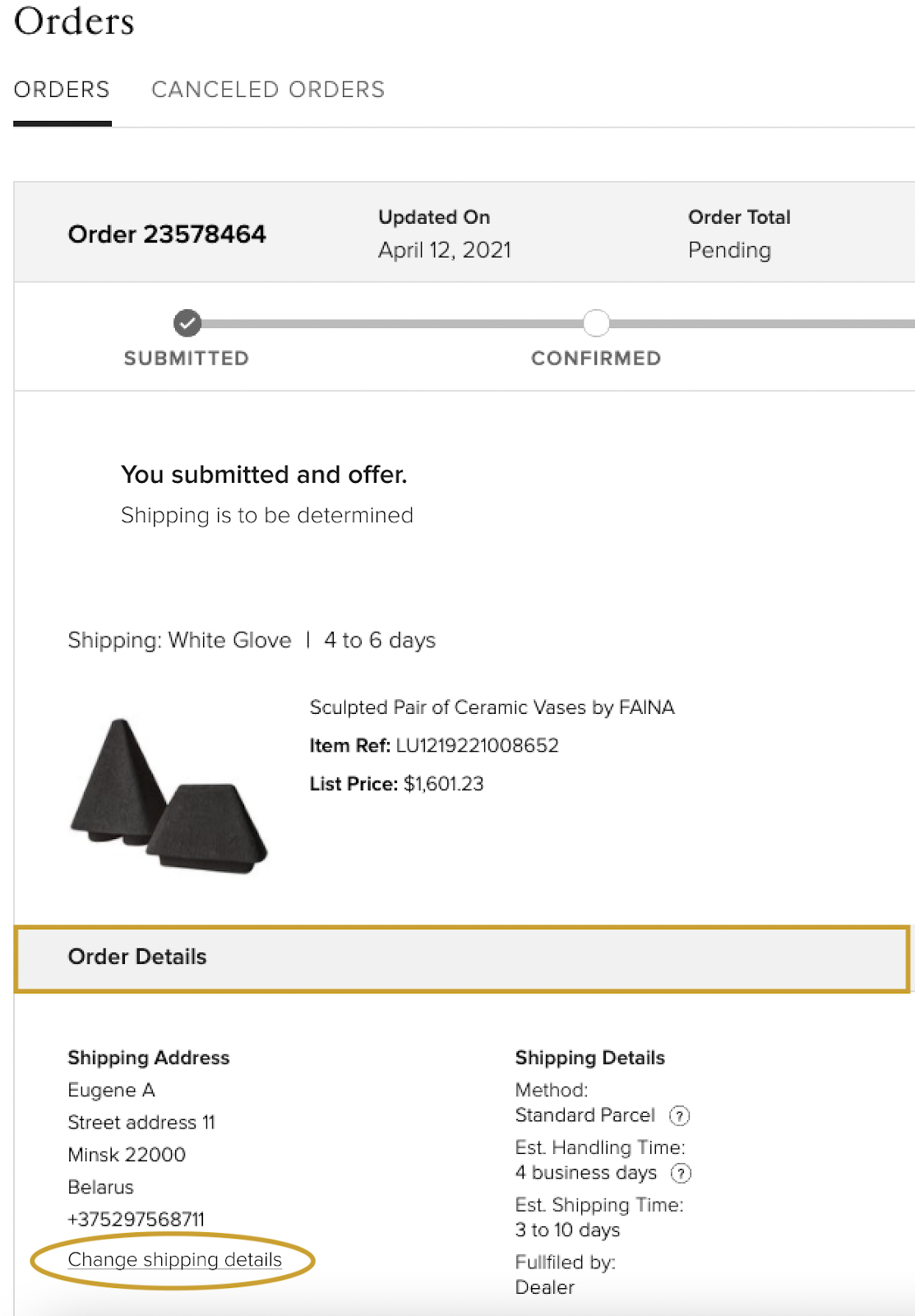This screenshot has height=1316, width=915.
Task: Select the Orders tab
Action: 62,90
